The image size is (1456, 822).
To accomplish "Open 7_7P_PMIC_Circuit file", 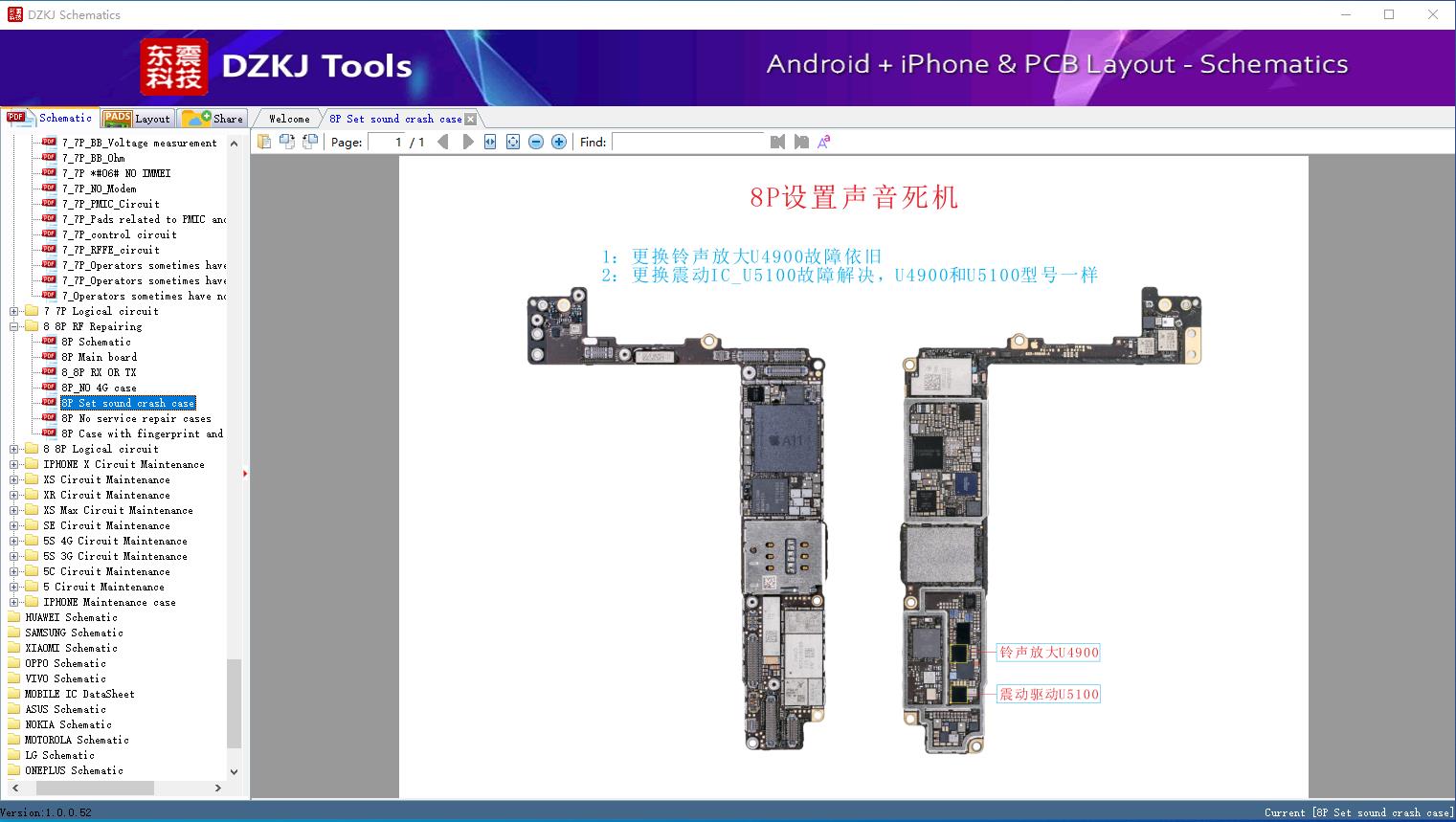I will click(x=111, y=204).
